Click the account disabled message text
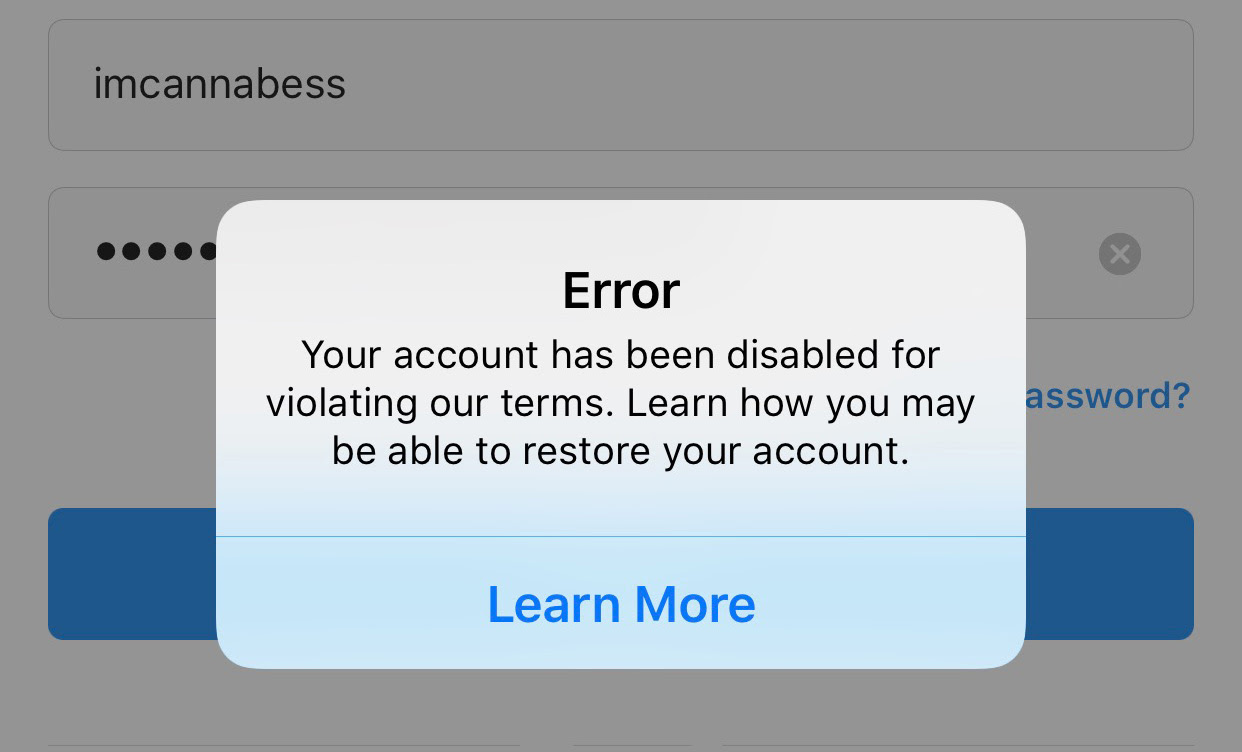 [621, 402]
